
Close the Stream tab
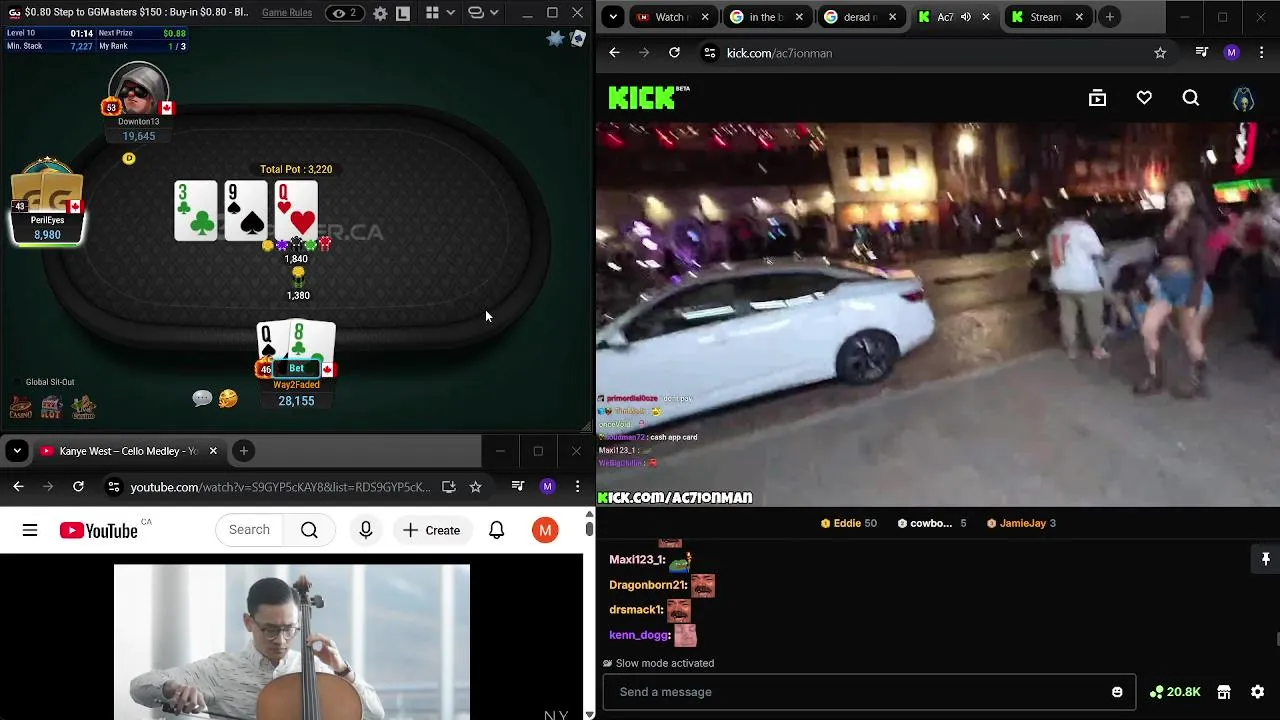(1079, 17)
